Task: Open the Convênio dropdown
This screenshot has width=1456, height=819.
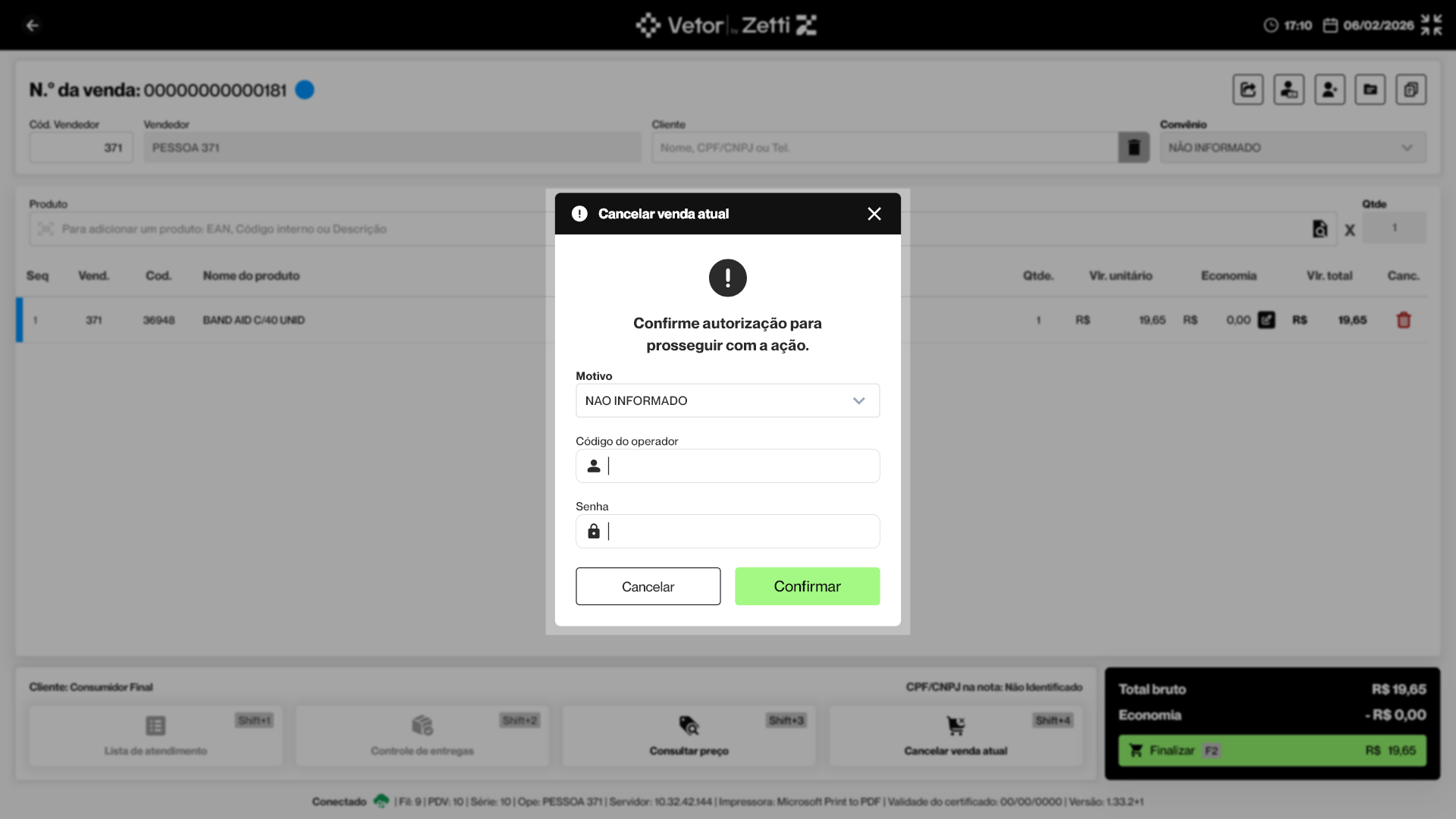Action: click(x=1292, y=147)
